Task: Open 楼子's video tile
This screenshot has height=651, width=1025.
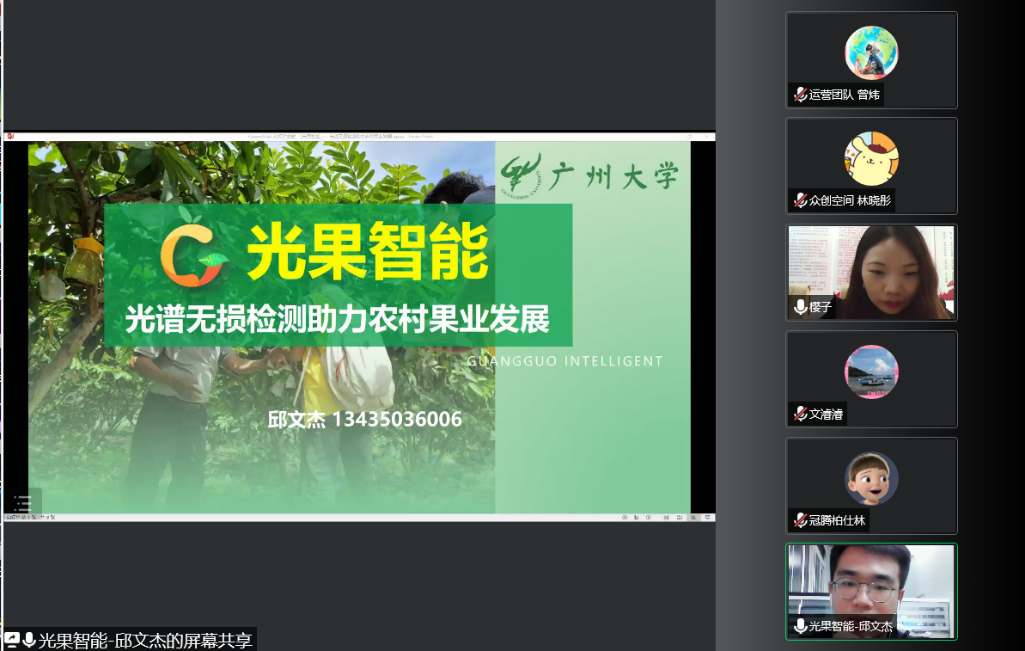Action: pos(871,273)
